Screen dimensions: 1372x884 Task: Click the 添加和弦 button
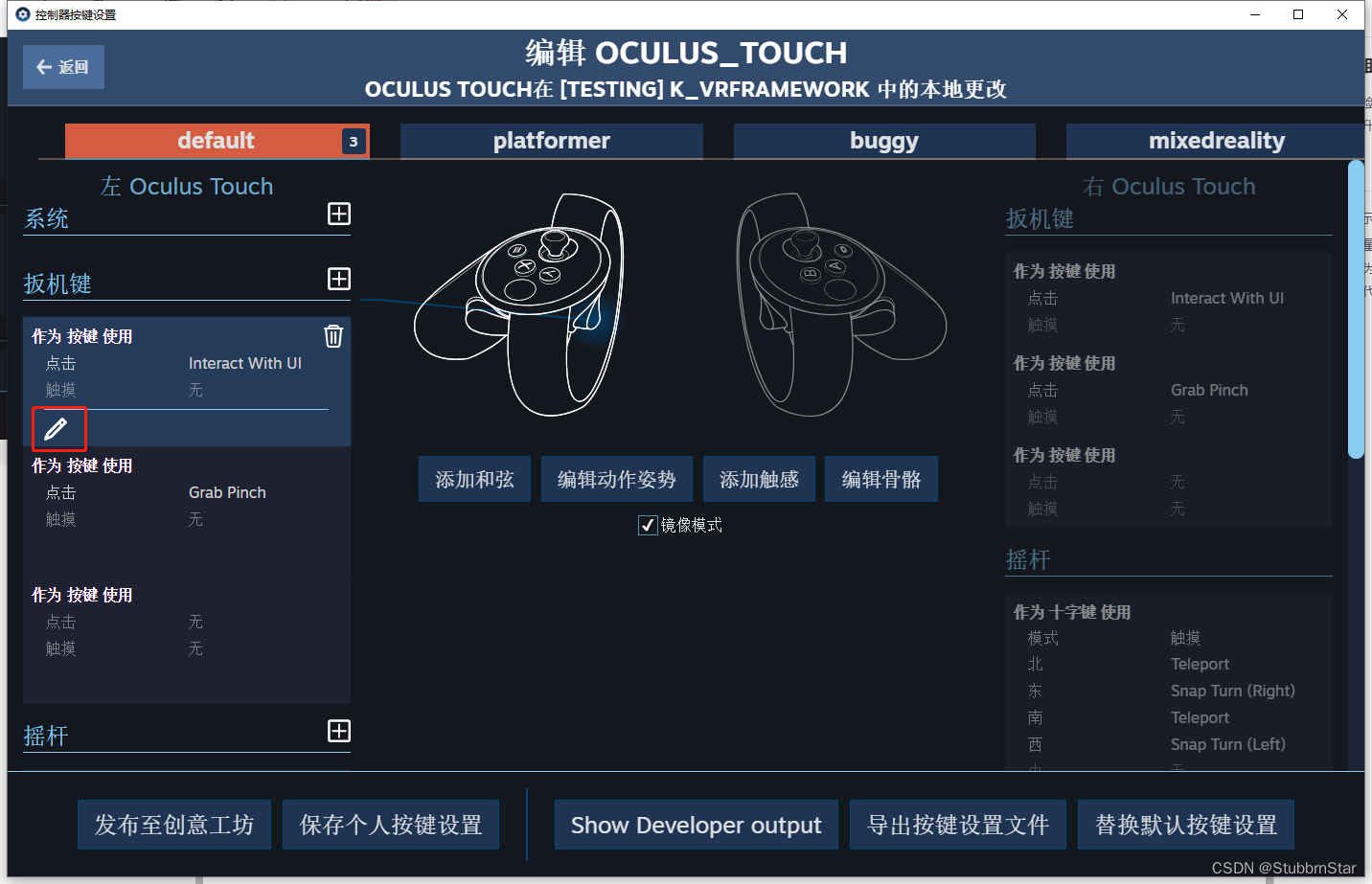(474, 479)
